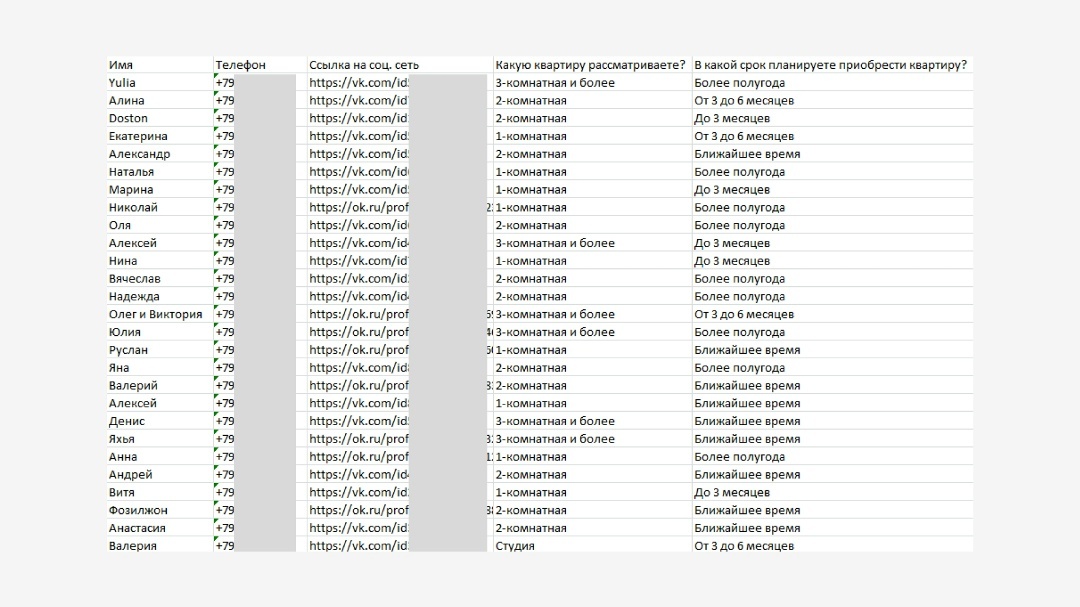This screenshot has width=1080, height=607.
Task: Click "3-комнатная и более" in Yulia's row
Action: click(x=555, y=83)
